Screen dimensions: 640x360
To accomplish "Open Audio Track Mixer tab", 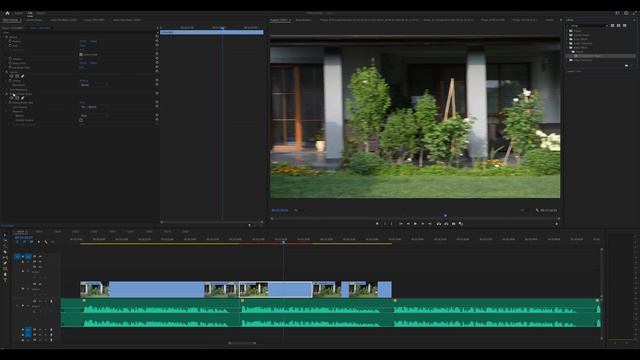I will coord(127,20).
